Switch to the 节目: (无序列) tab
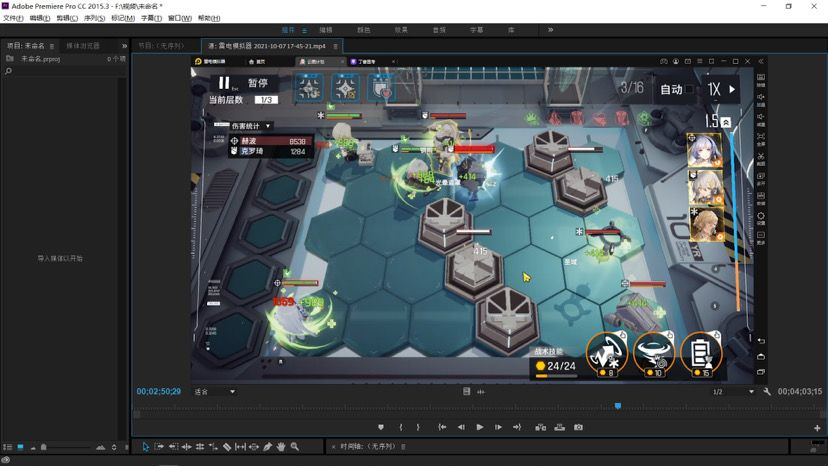Image resolution: width=828 pixels, height=466 pixels. point(162,46)
